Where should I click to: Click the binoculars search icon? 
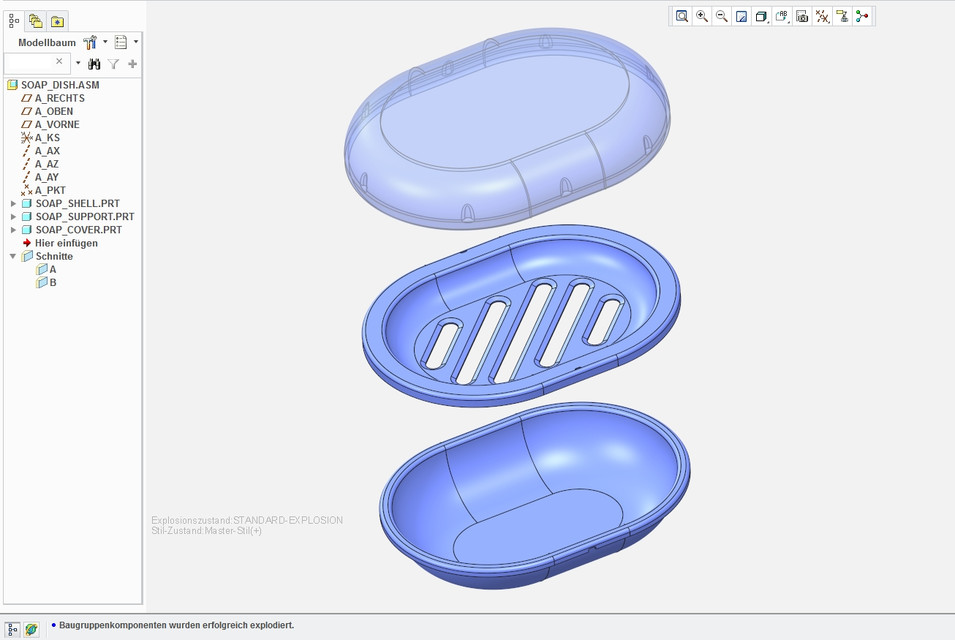(x=93, y=62)
